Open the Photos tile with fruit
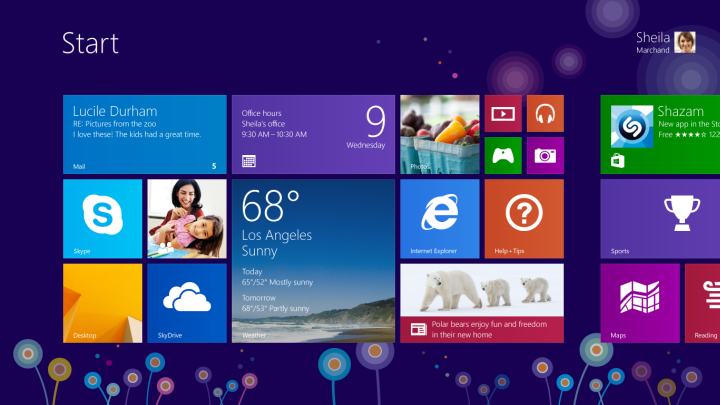The width and height of the screenshot is (720, 405). 439,134
